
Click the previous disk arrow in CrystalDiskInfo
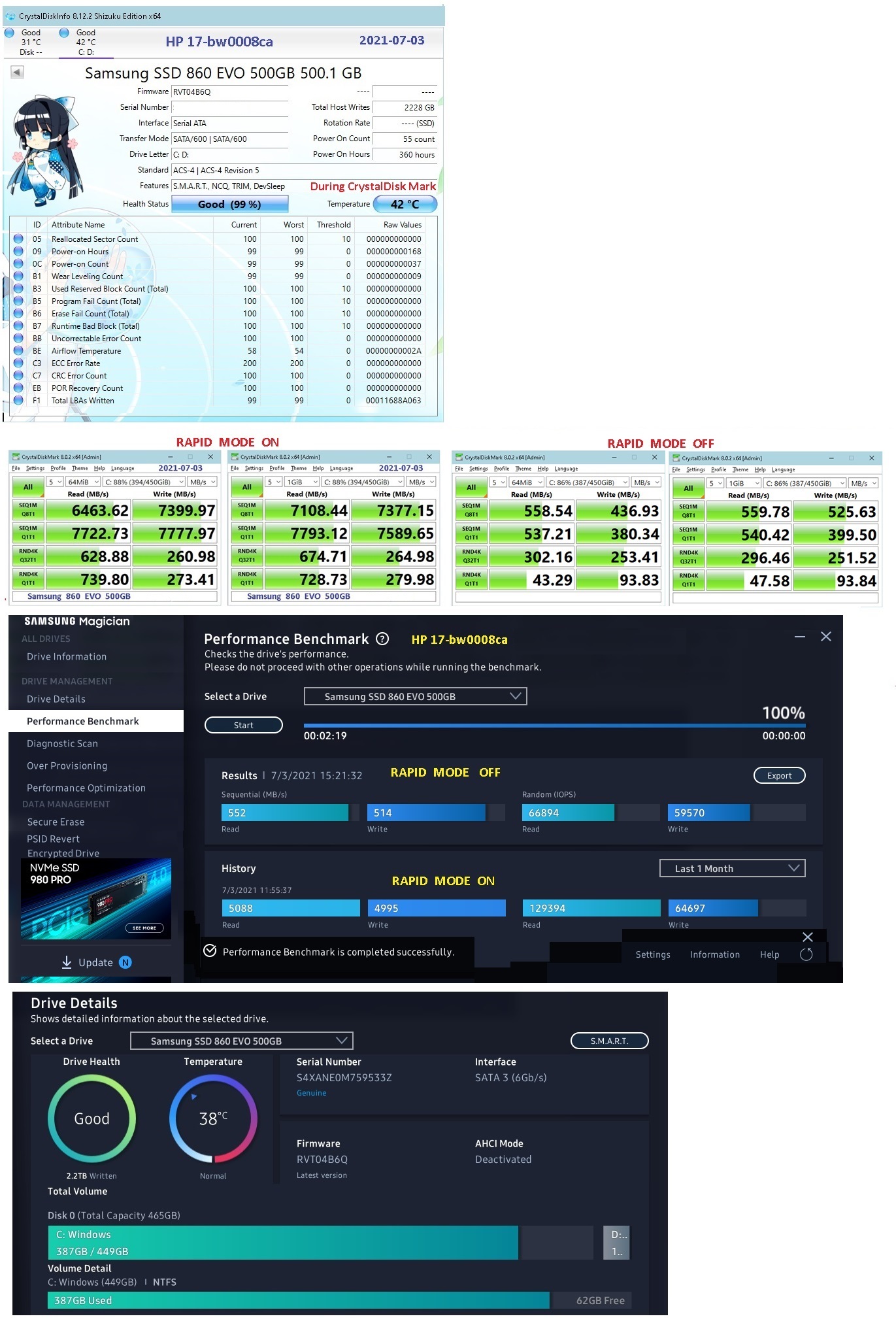pos(18,72)
